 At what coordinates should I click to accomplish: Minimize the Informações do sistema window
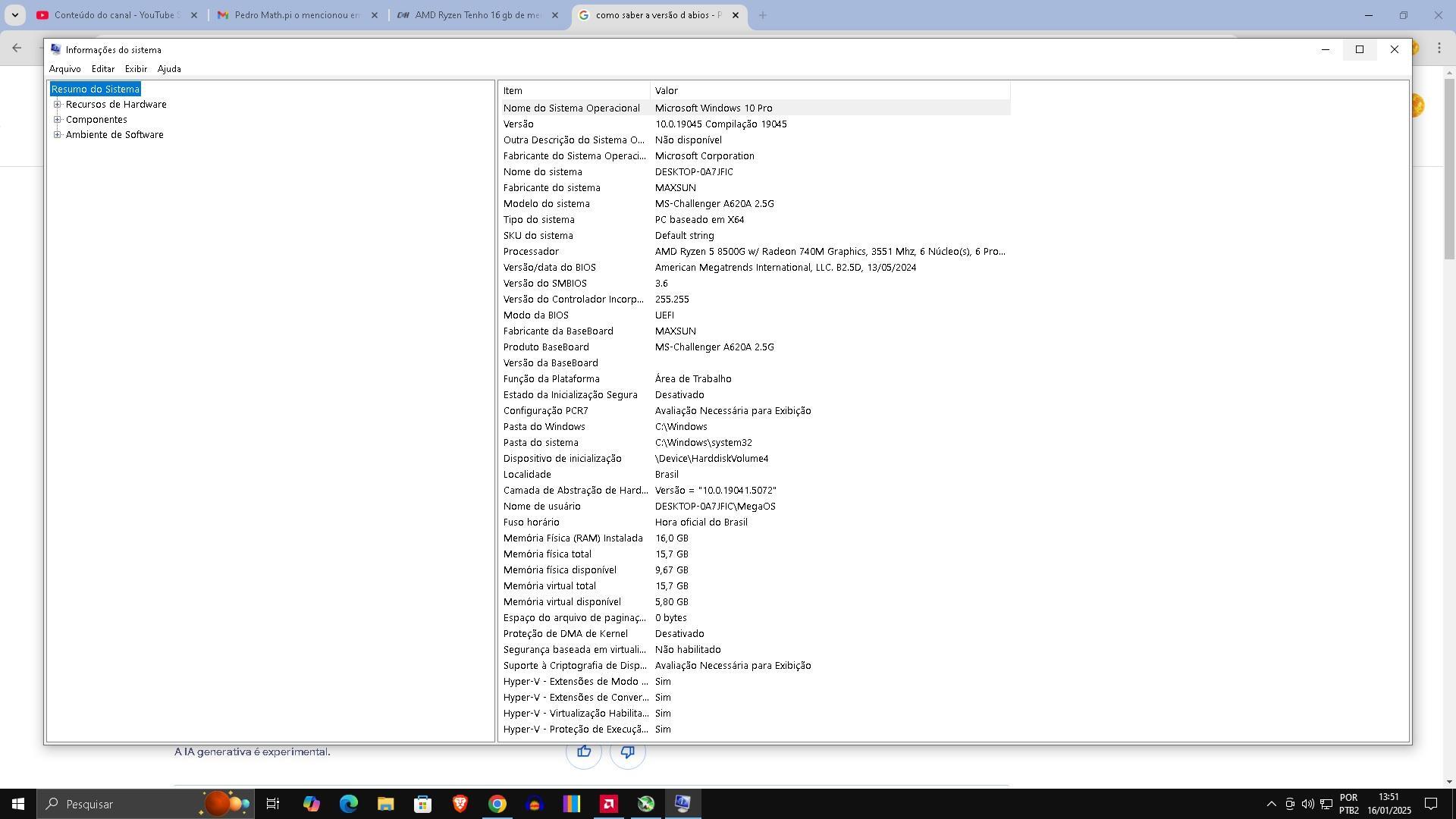[x=1326, y=49]
